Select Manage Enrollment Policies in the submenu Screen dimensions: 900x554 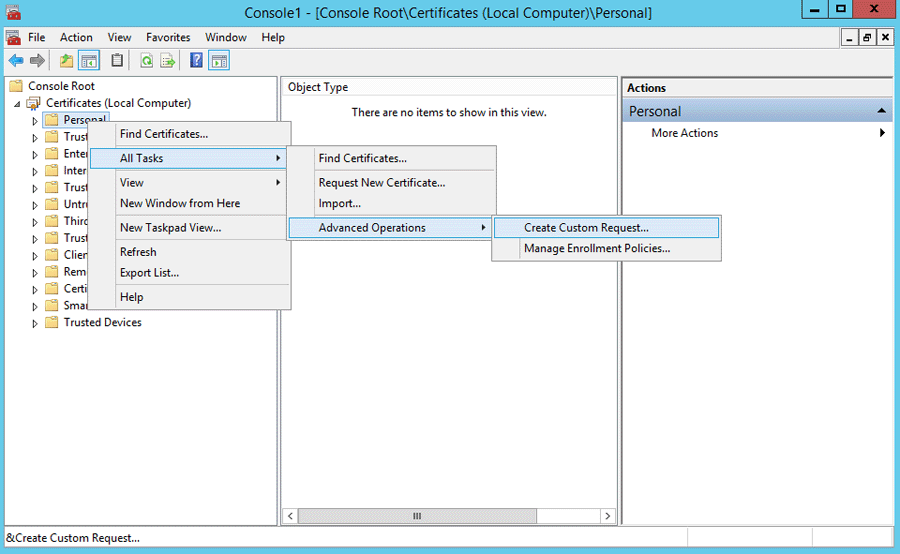(597, 249)
